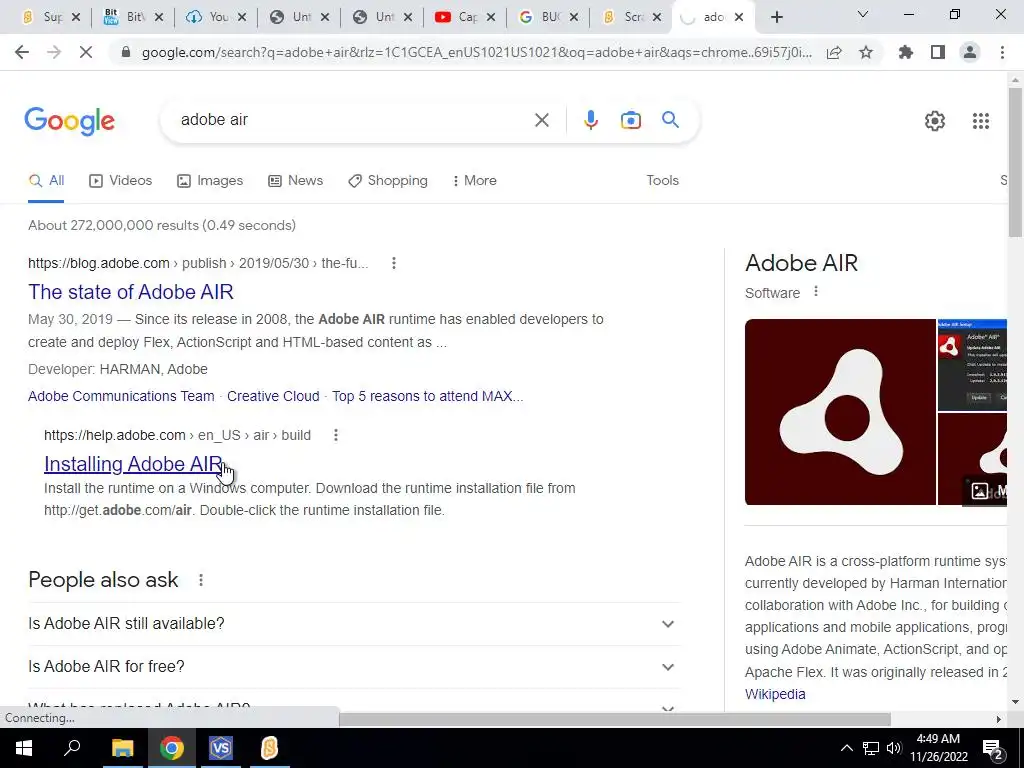This screenshot has width=1024, height=768.
Task: Start a voice search with microphone
Action: point(590,120)
